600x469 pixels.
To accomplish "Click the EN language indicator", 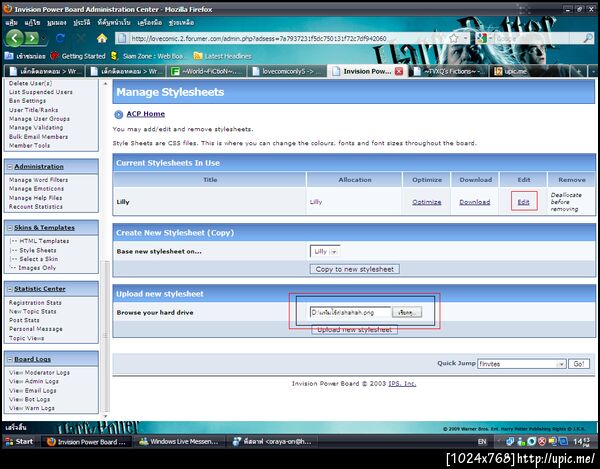I will [x=482, y=442].
